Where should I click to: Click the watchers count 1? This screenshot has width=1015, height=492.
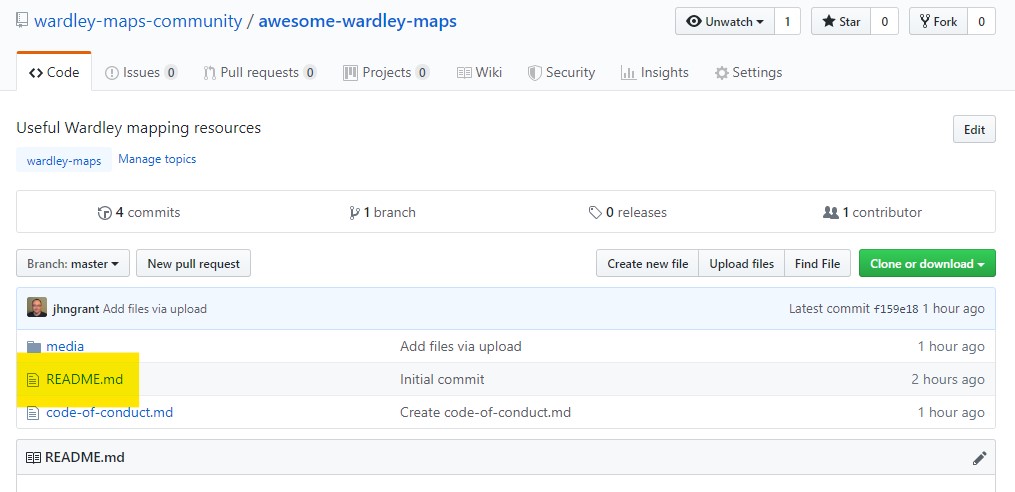pyautogui.click(x=787, y=21)
